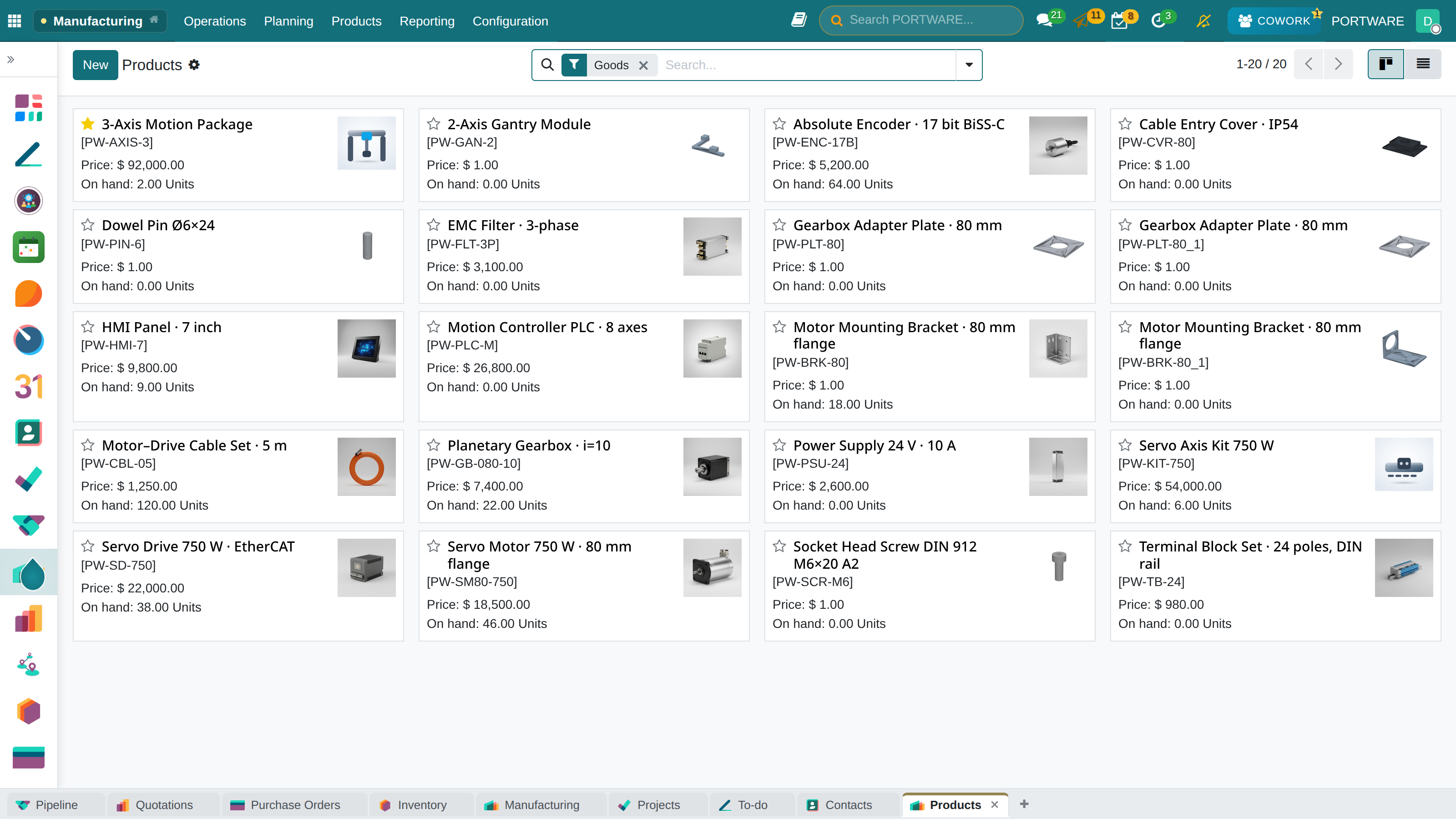Open the Operations menu
Viewport: 1456px width, 819px height.
(215, 21)
